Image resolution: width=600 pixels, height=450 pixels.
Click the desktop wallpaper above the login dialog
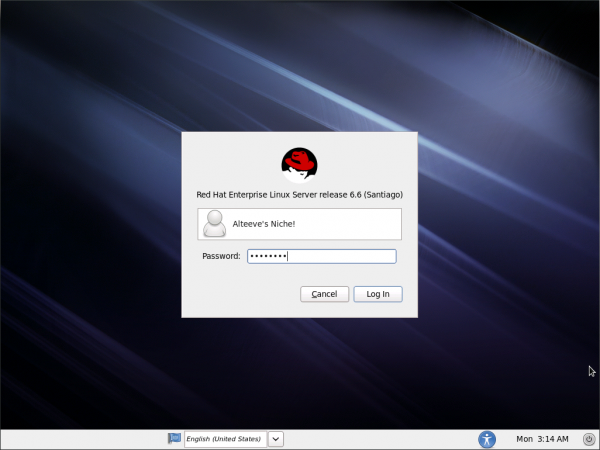[x=300, y=70]
